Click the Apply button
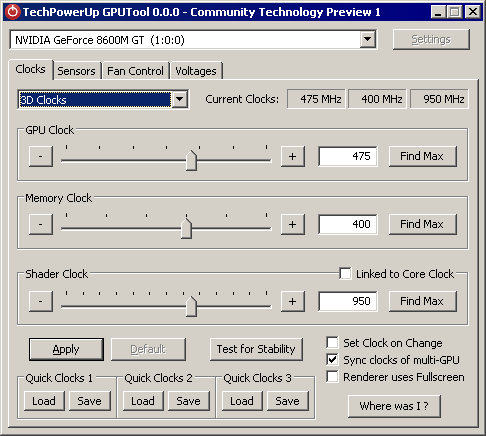Screen dimensions: 486x436 (x=66, y=349)
